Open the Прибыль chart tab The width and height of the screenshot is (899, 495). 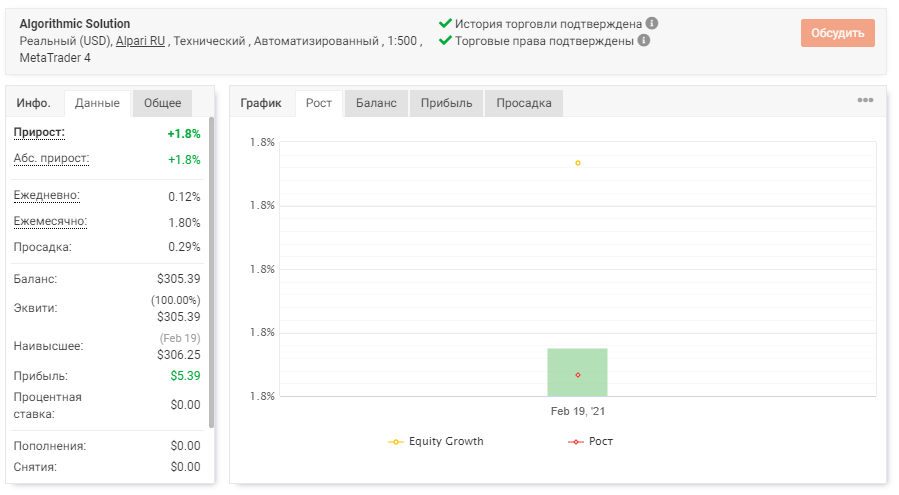pyautogui.click(x=446, y=103)
